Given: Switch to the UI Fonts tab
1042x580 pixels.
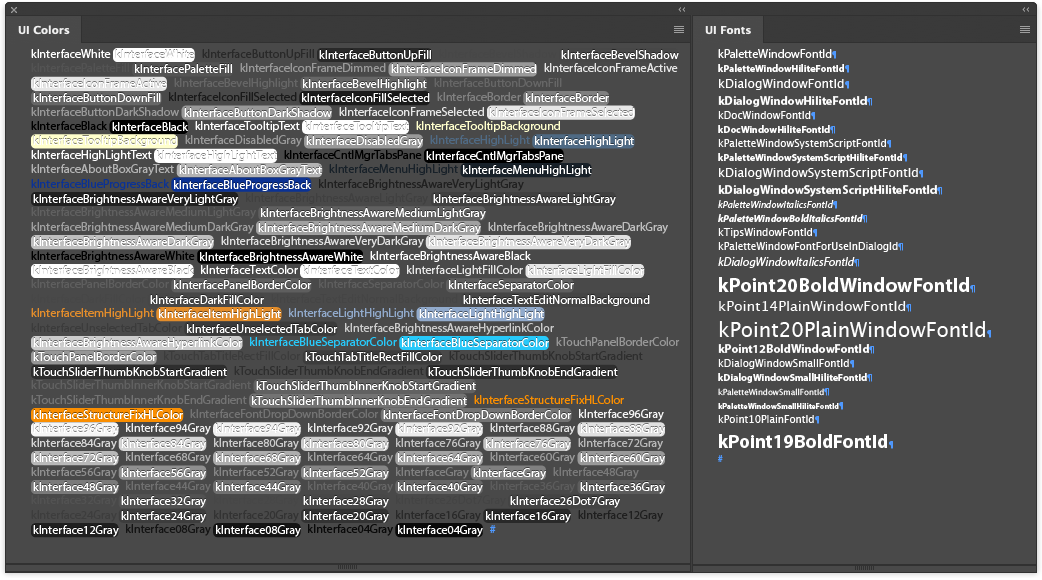Looking at the screenshot, I should point(727,30).
